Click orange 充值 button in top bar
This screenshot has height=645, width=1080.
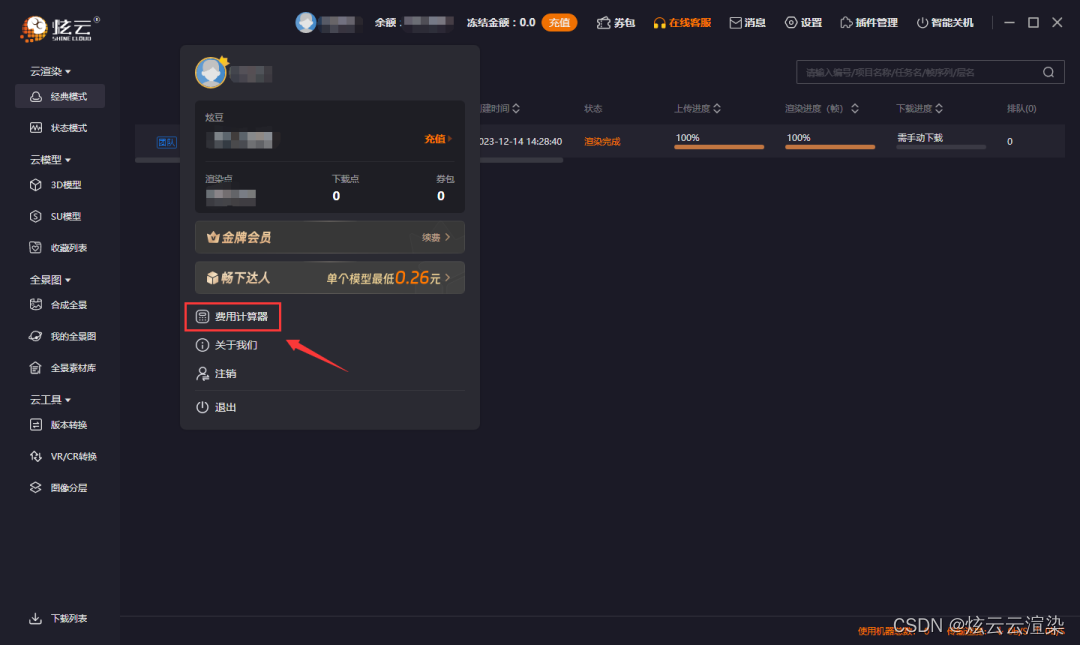click(x=559, y=23)
